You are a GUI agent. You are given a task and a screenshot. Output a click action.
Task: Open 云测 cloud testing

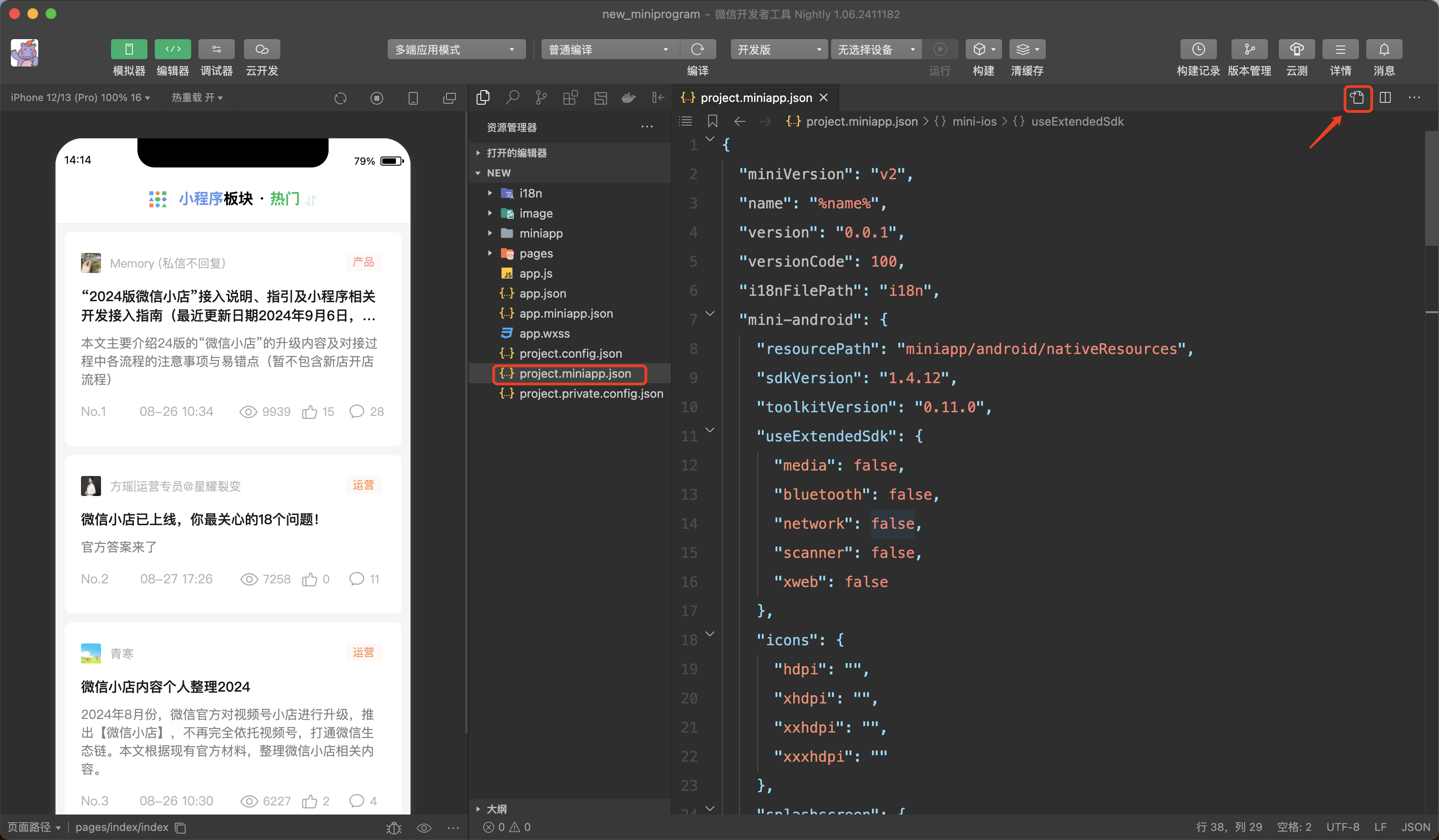point(1296,50)
